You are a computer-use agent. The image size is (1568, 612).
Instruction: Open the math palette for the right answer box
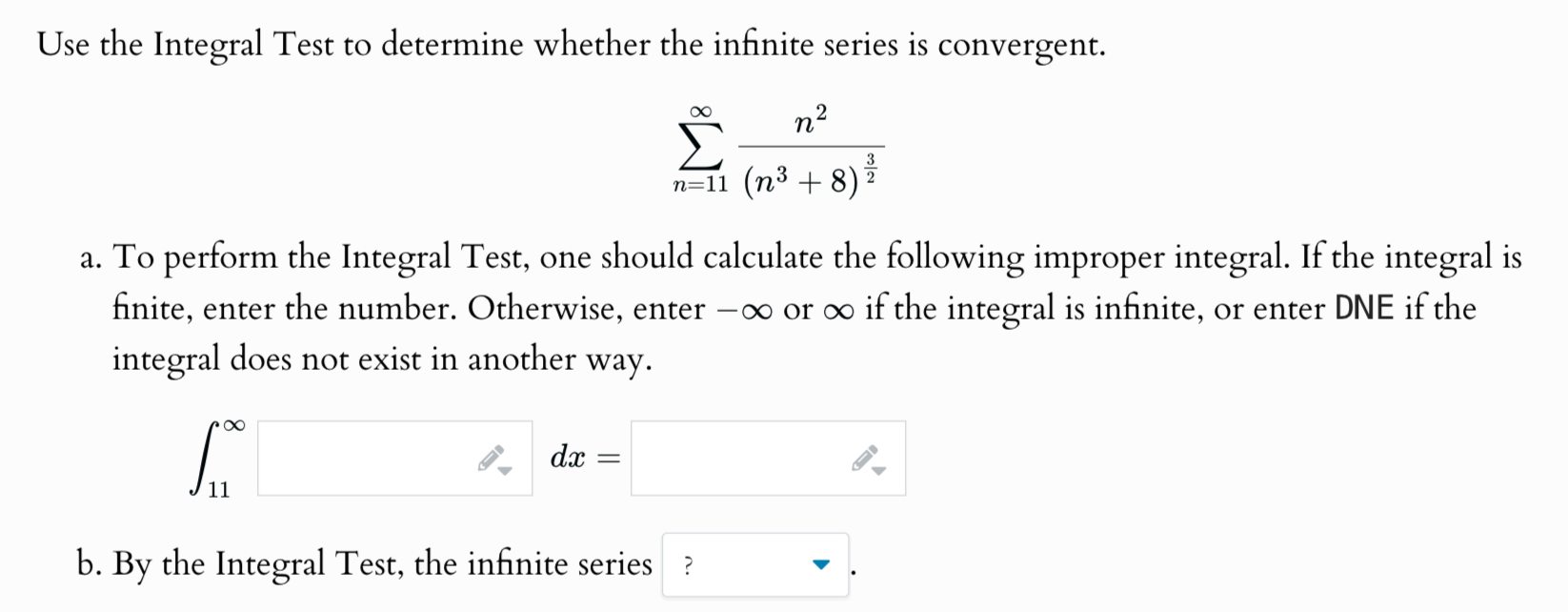pyautogui.click(x=865, y=458)
